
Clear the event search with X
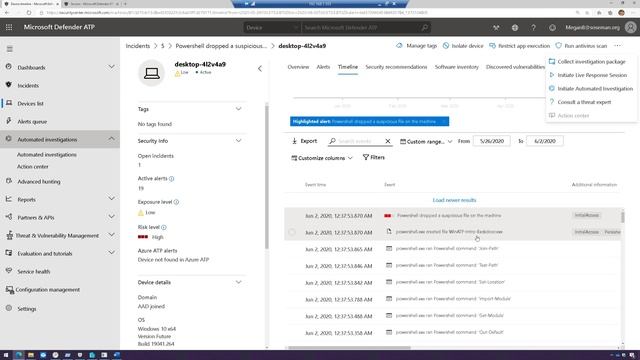click(388, 141)
